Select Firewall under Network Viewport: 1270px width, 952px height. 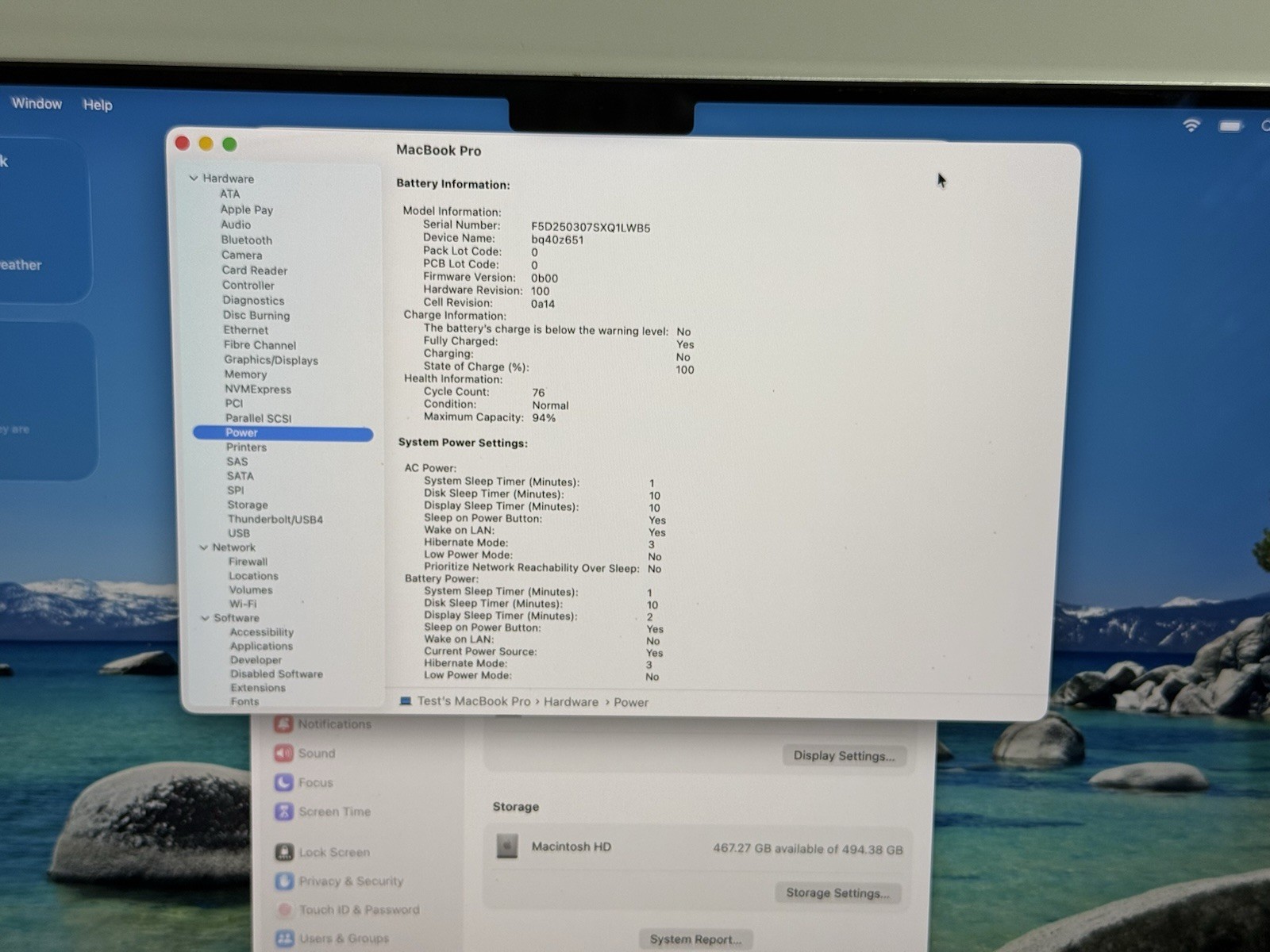click(248, 562)
